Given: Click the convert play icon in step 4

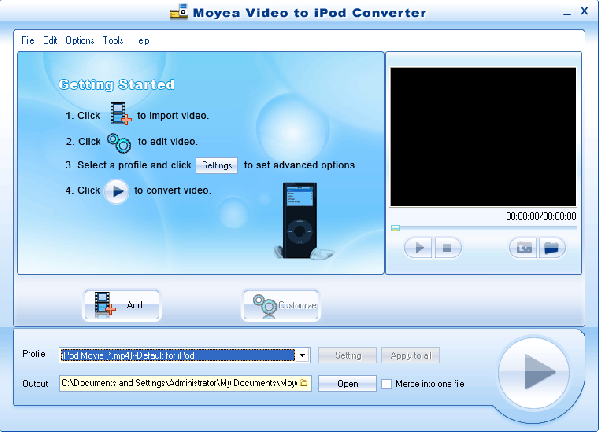Looking at the screenshot, I should 117,191.
